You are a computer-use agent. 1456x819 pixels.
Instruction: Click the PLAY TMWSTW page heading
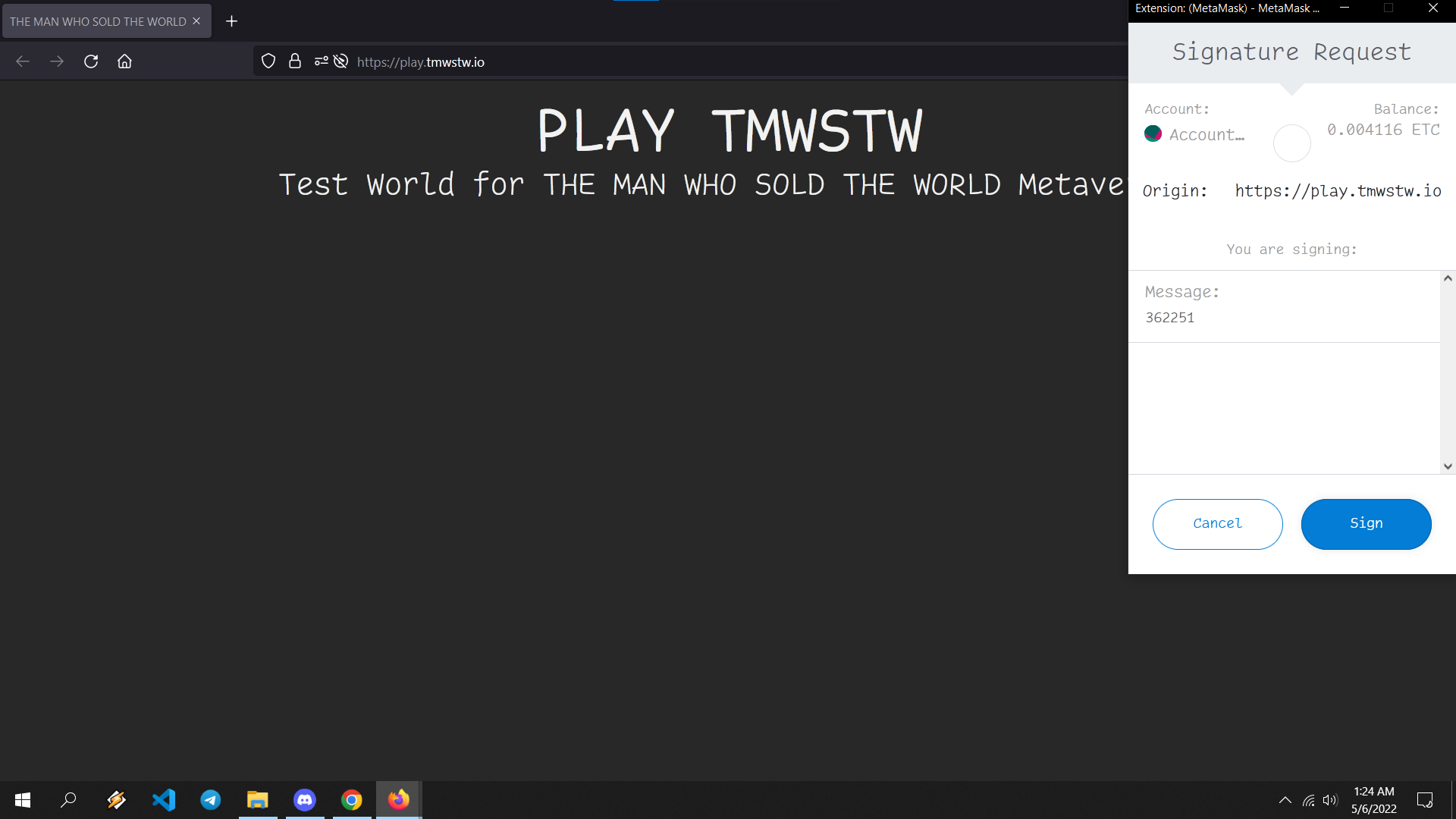[730, 131]
